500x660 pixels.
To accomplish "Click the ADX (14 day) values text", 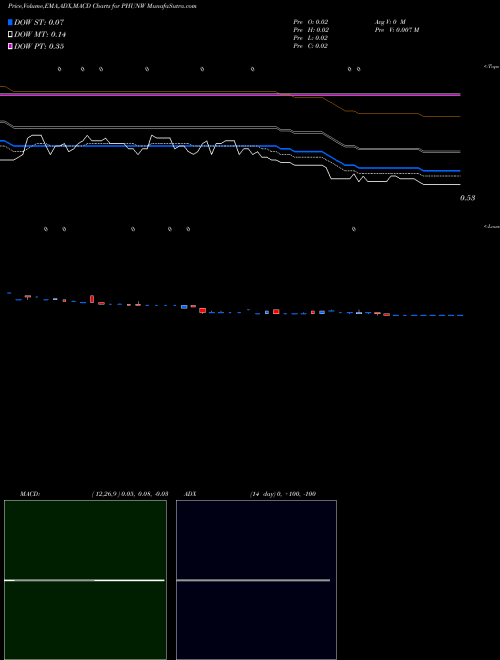I will [x=283, y=494].
